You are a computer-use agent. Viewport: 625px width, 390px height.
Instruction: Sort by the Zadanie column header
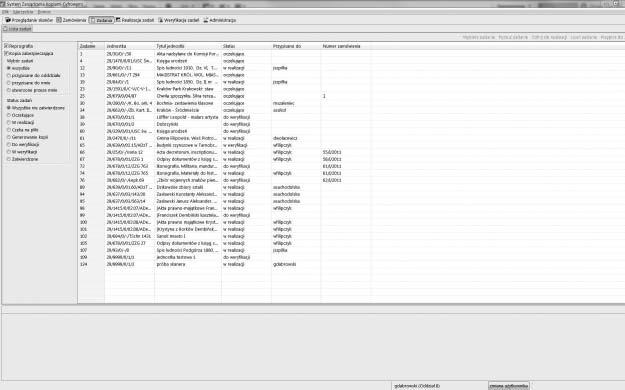[x=91, y=46]
